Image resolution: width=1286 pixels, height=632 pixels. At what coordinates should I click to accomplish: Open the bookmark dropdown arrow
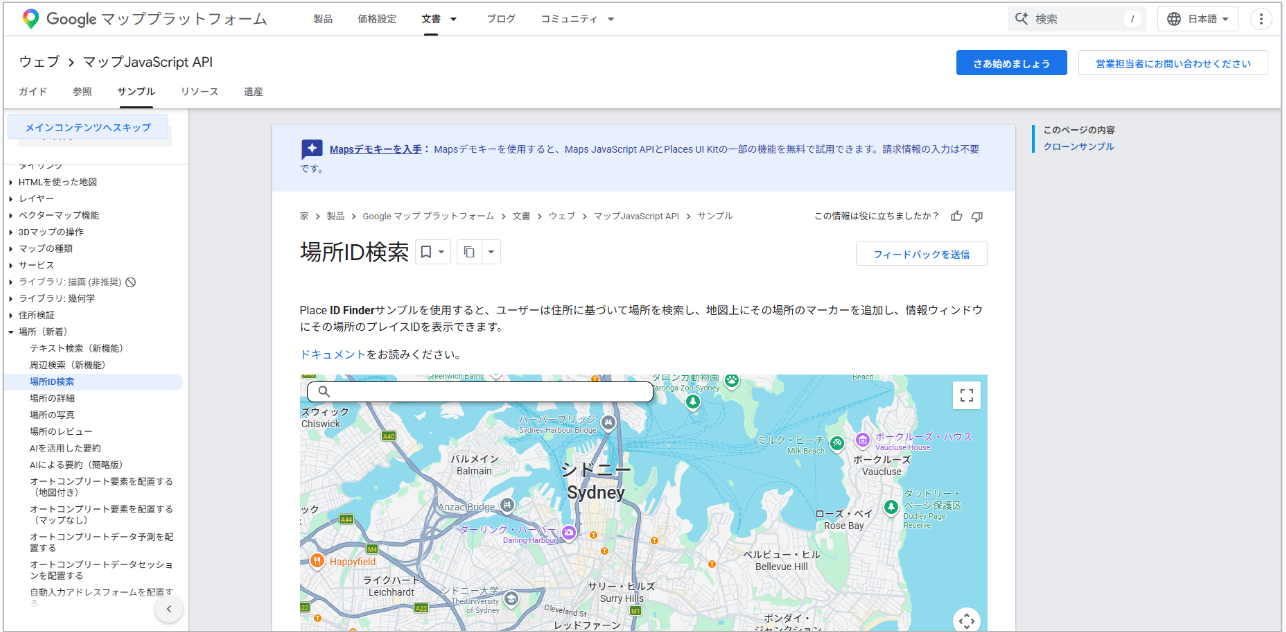(x=442, y=252)
